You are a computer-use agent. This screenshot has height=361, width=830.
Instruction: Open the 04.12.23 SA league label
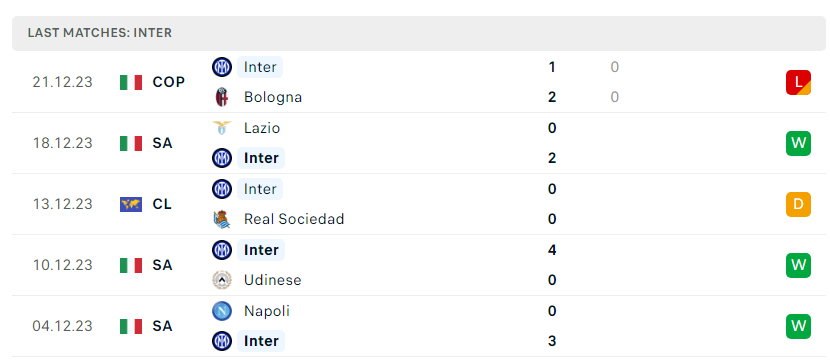pos(162,326)
